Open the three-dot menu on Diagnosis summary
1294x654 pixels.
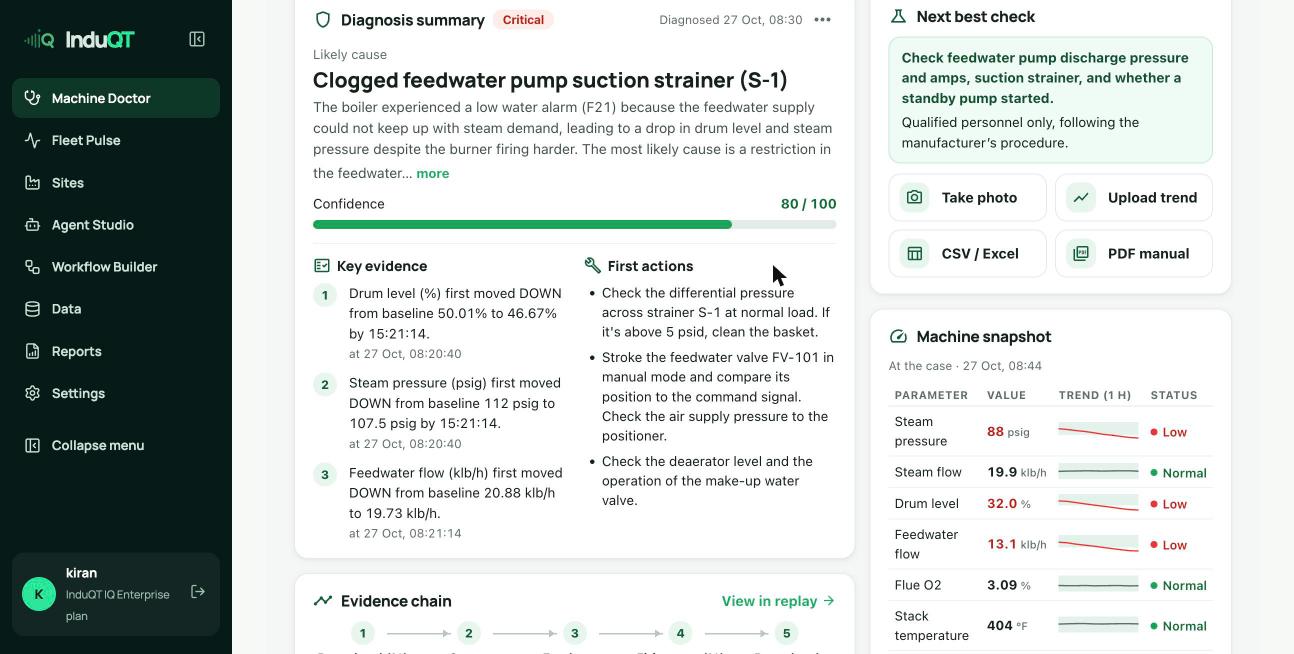click(x=823, y=20)
